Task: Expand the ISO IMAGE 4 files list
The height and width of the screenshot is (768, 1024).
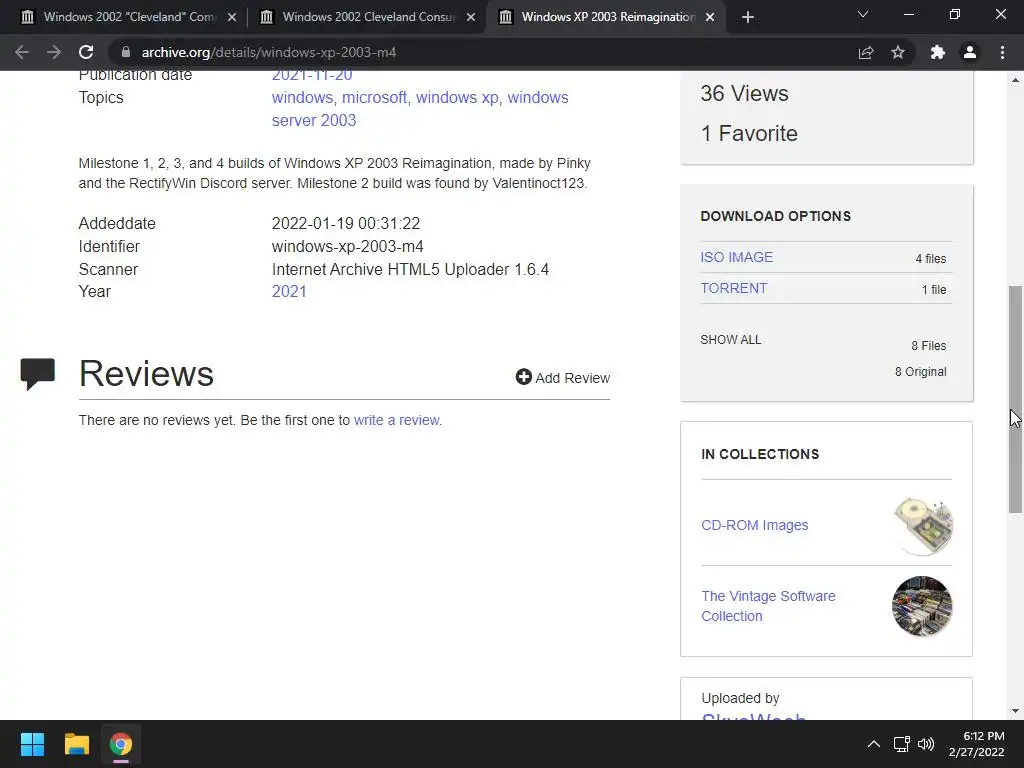Action: 931,259
